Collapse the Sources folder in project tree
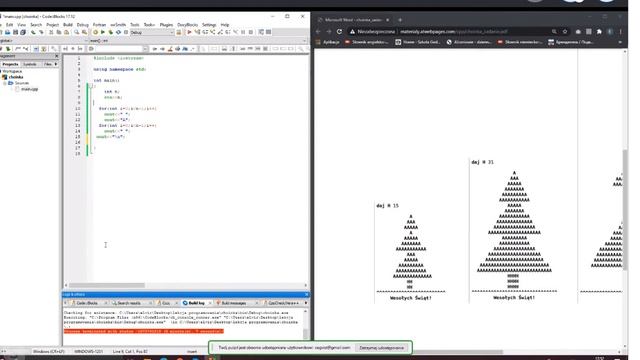 tap(5, 83)
